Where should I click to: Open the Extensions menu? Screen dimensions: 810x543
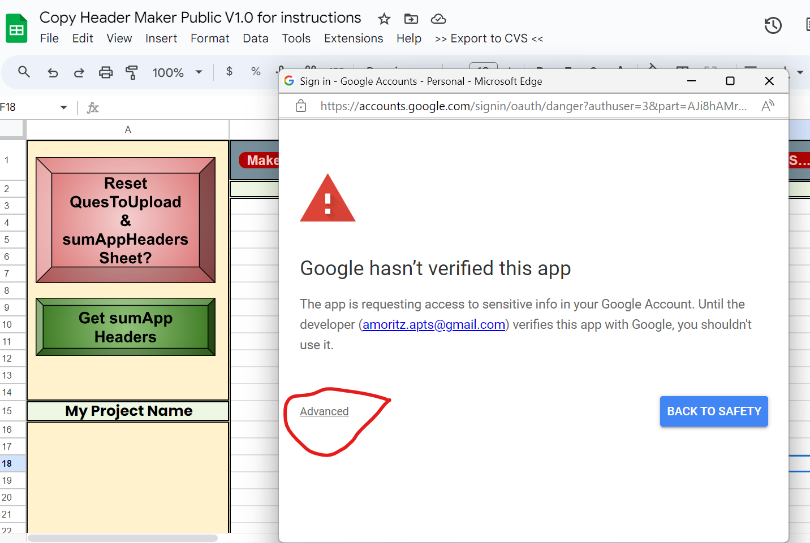[353, 38]
